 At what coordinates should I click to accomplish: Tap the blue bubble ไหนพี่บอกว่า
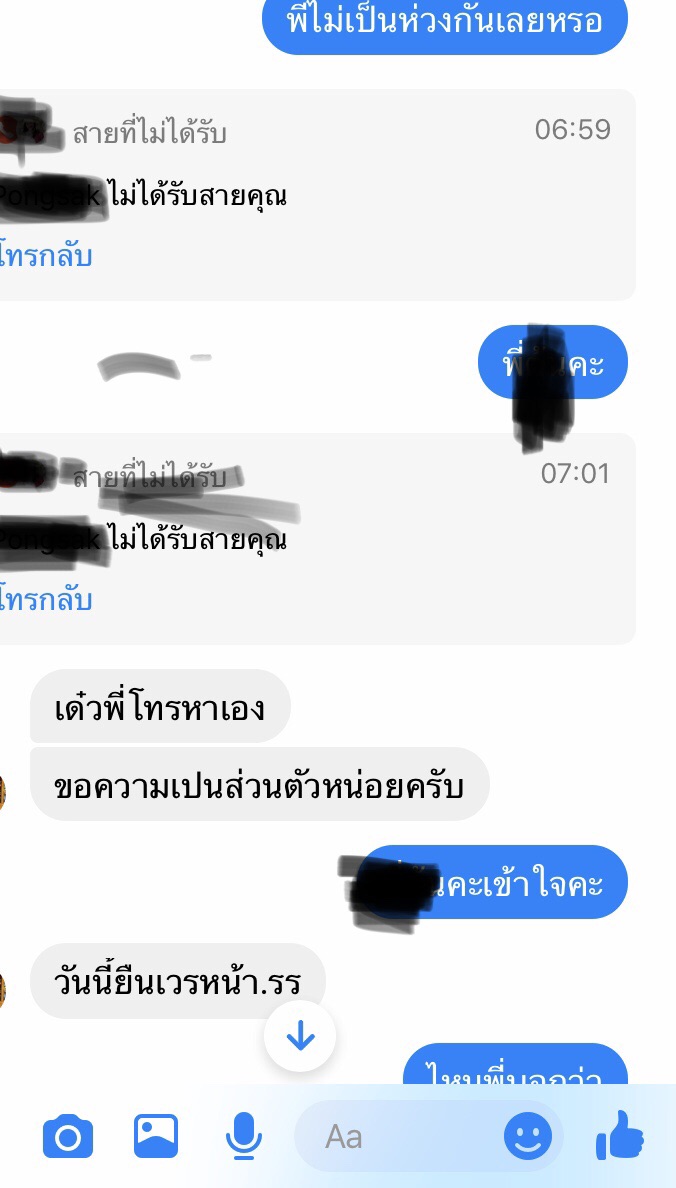coord(515,1065)
